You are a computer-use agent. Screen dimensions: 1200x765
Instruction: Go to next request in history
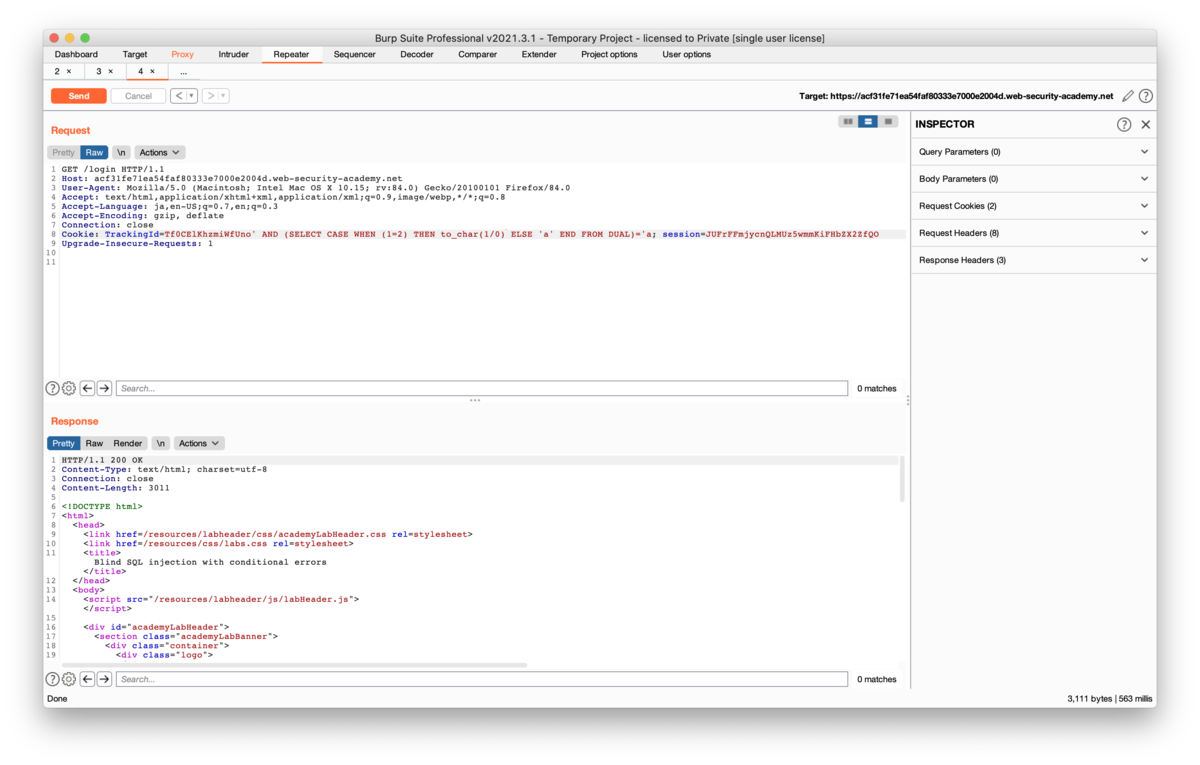210,96
